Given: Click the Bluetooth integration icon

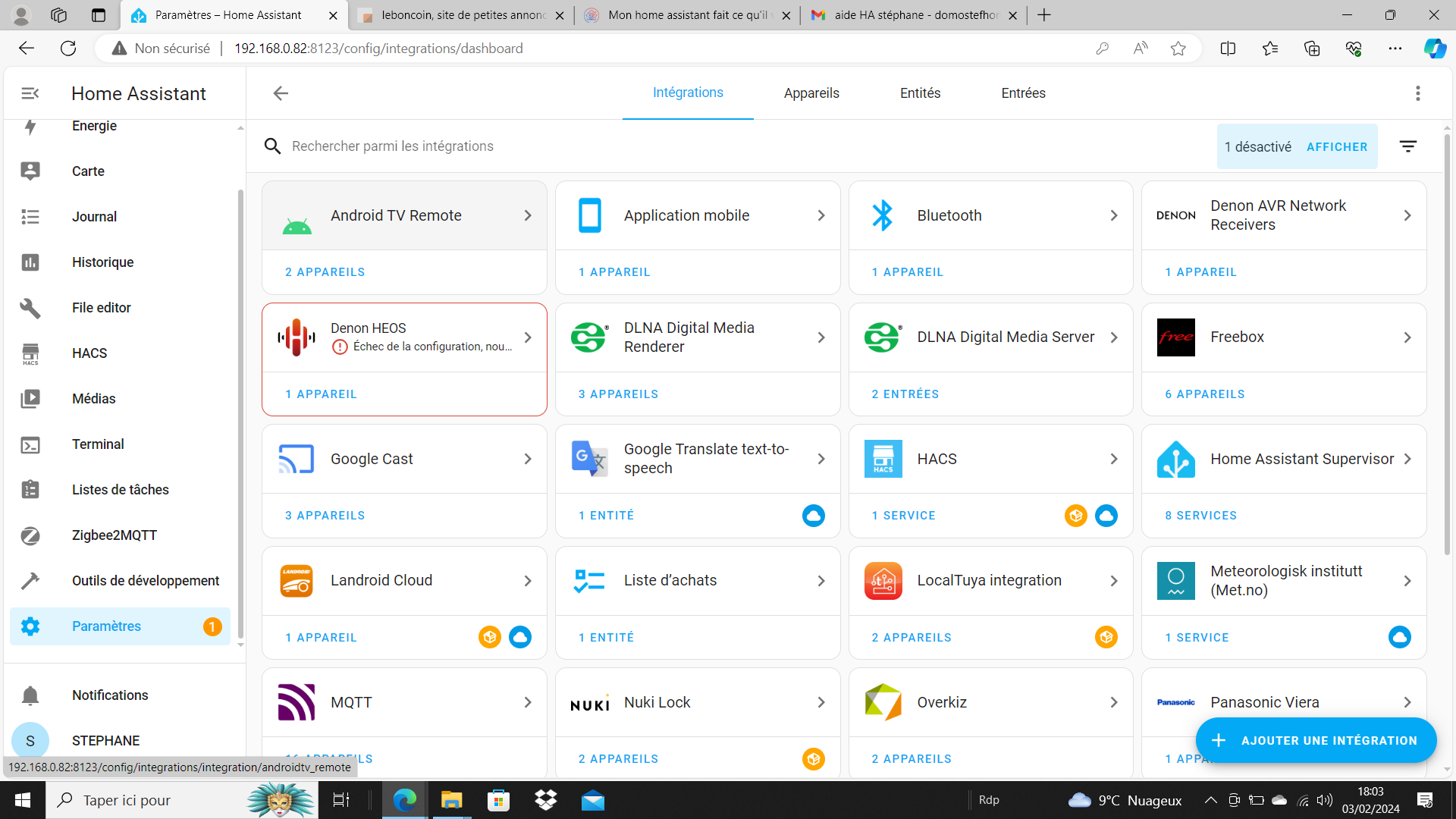Looking at the screenshot, I should 883,215.
